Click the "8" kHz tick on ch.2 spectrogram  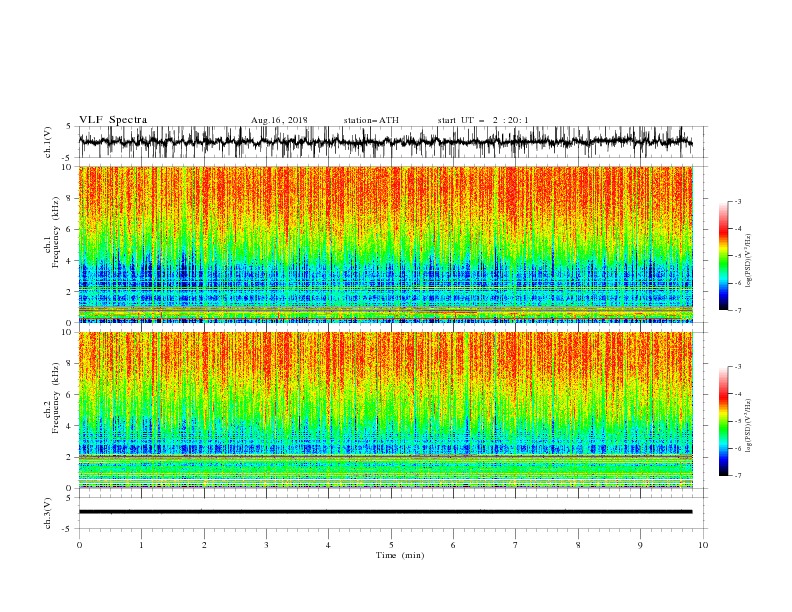70,364
